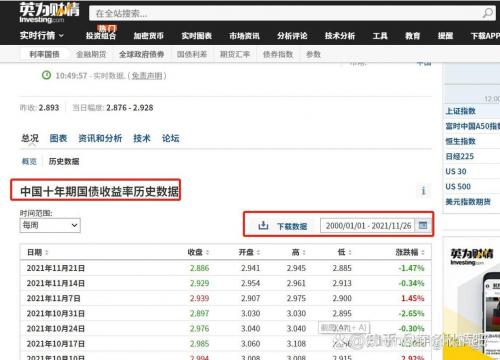Select the 2021年11月14日 date cell
This screenshot has height=360, width=500.
tap(56, 283)
